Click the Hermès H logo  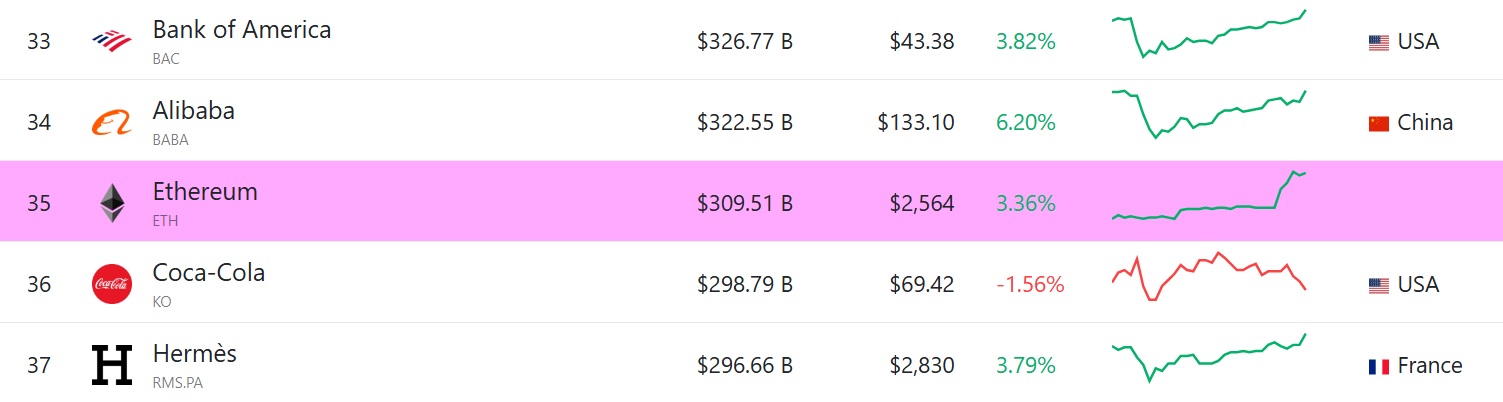point(112,365)
